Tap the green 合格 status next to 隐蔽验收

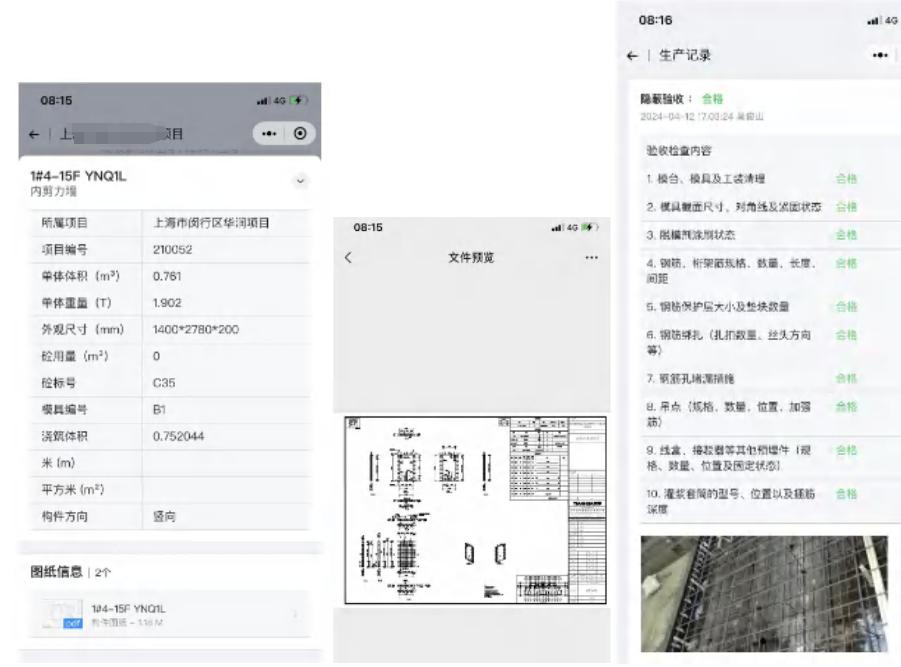click(712, 99)
